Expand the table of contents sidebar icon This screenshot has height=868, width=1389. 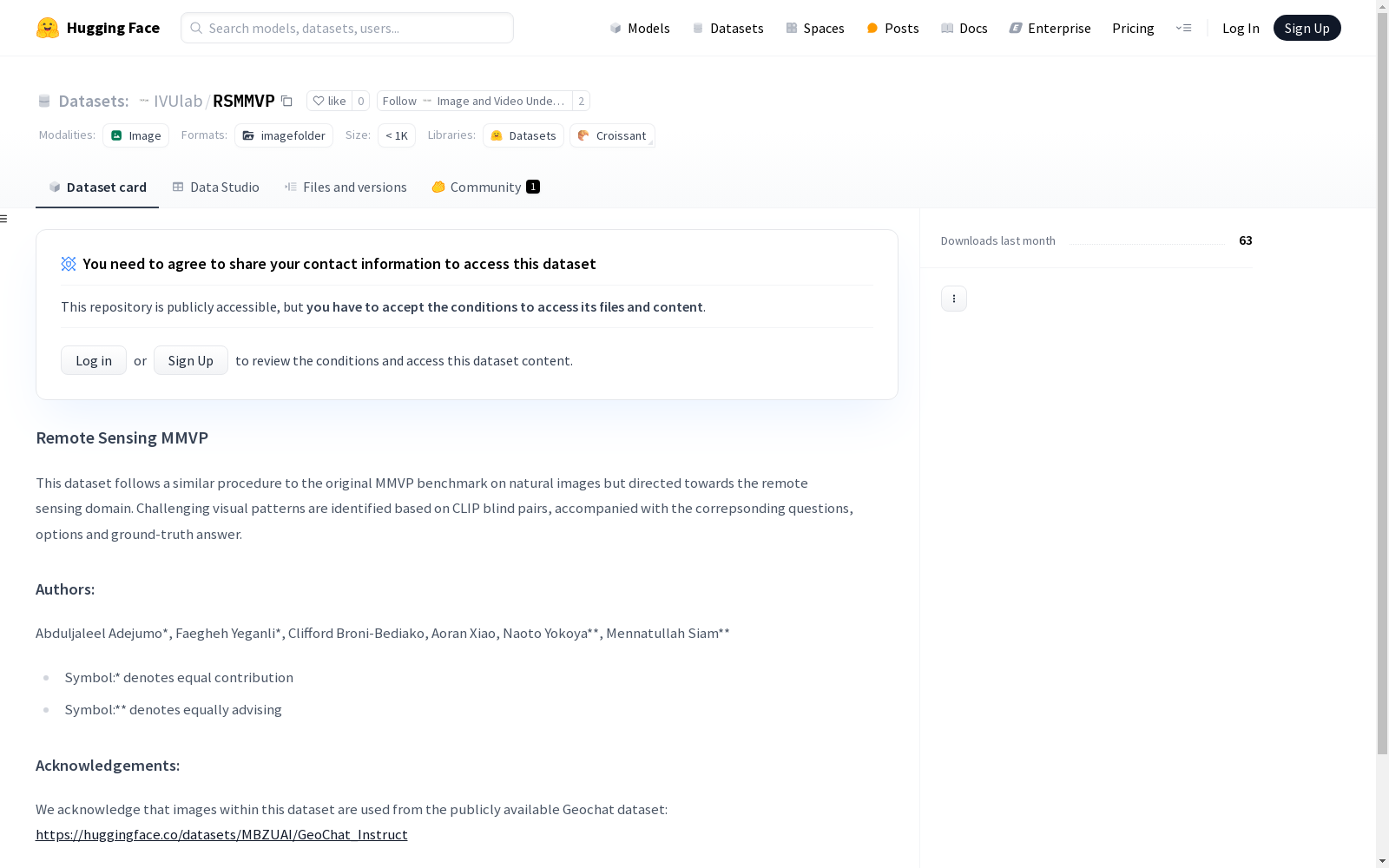tap(4, 219)
